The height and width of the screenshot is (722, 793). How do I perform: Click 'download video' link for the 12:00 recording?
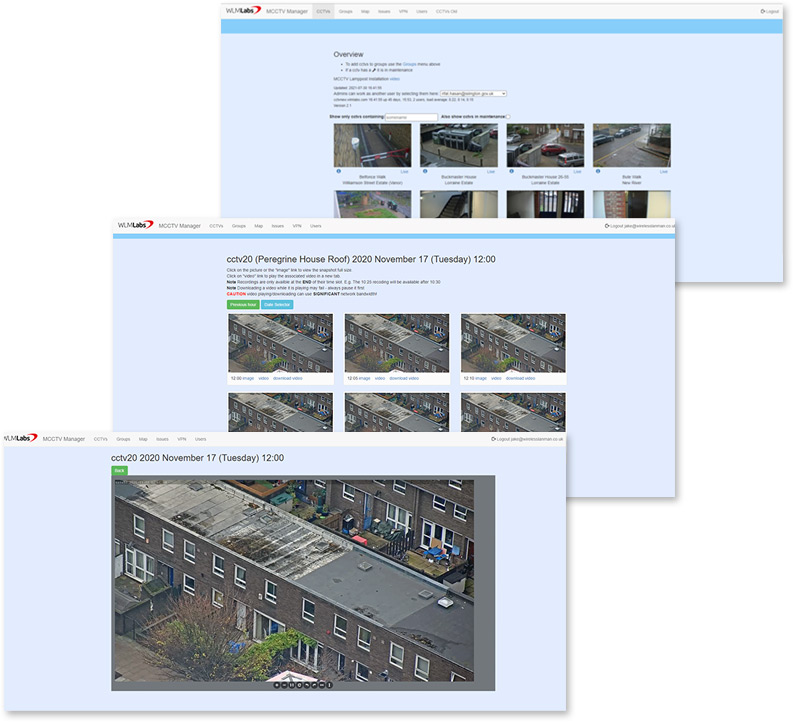click(291, 379)
